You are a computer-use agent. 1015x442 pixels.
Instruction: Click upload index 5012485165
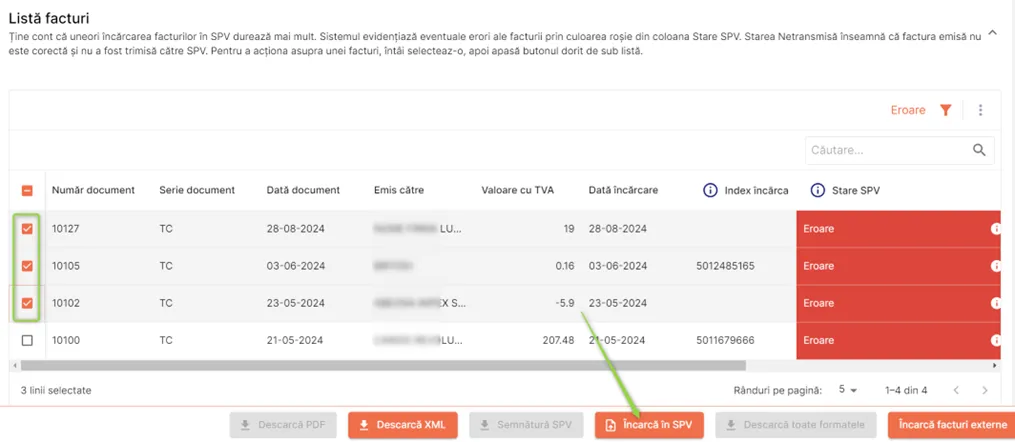coord(725,266)
